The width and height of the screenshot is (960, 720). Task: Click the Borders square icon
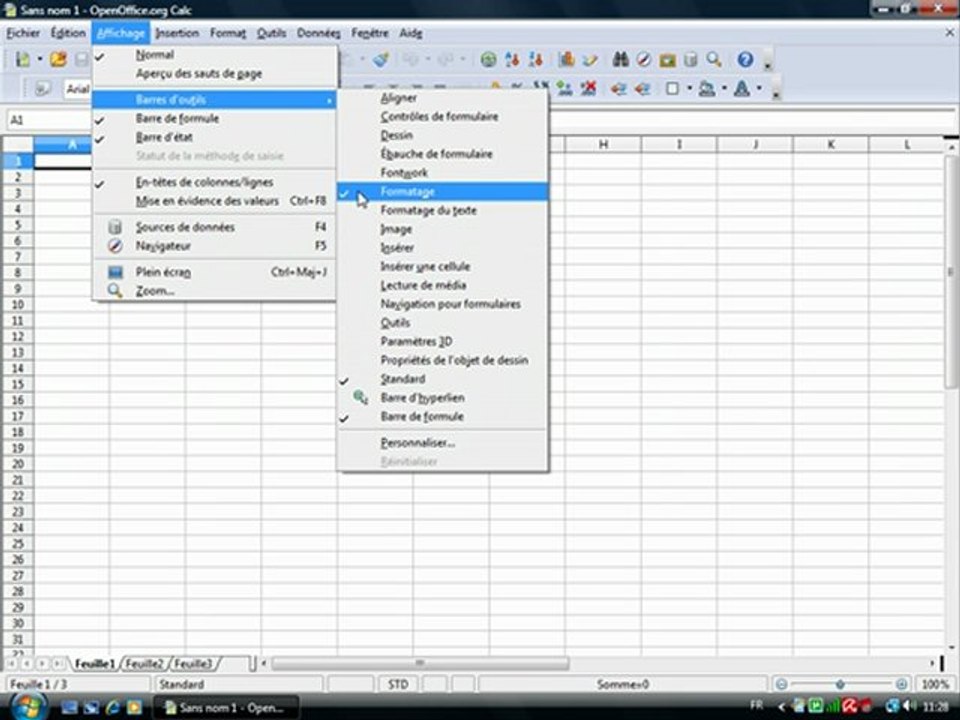pos(672,89)
